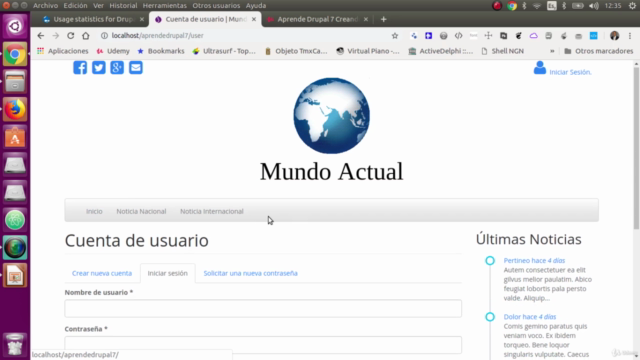640x360 pixels.
Task: Open the Shell NGN bookmark
Action: pos(502,51)
